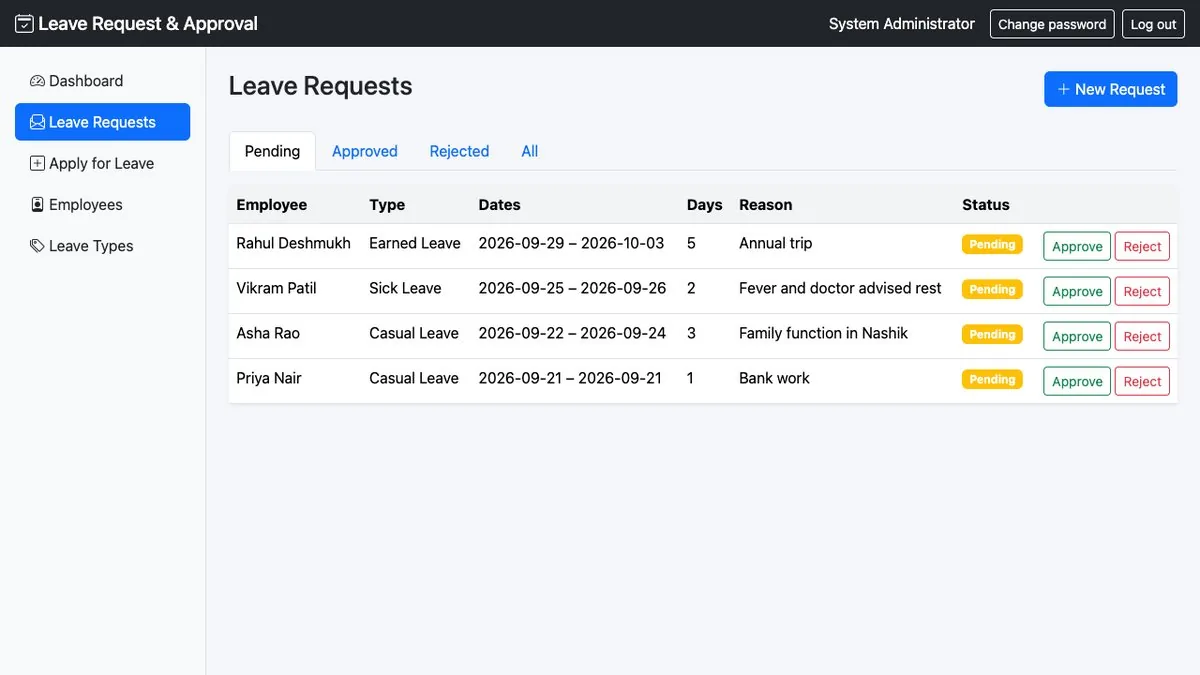
Task: Click the name Asha Rao
Action: [268, 333]
